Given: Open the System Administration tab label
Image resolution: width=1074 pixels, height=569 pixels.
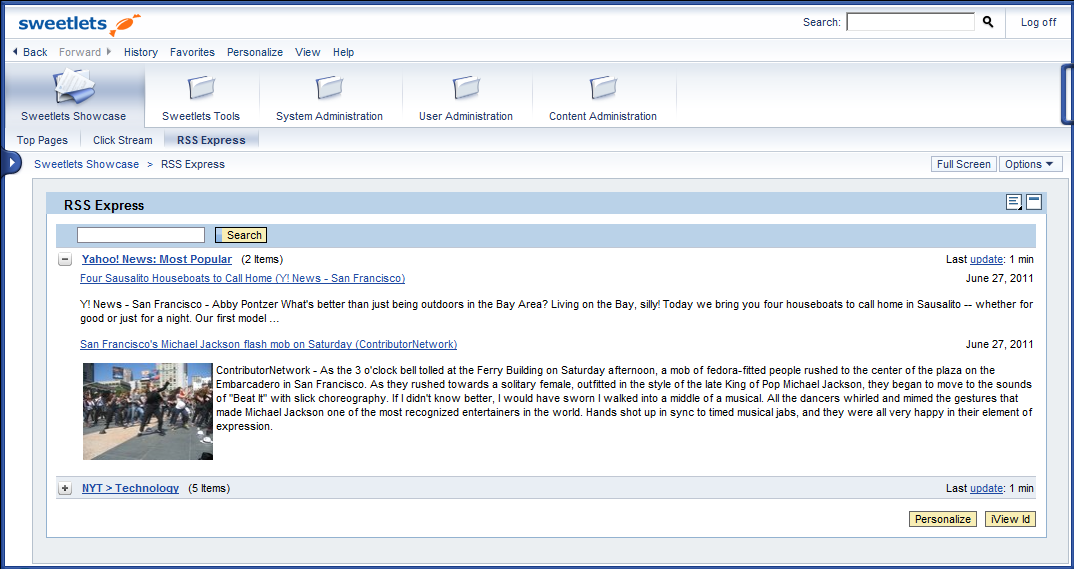Looking at the screenshot, I should 329,116.
